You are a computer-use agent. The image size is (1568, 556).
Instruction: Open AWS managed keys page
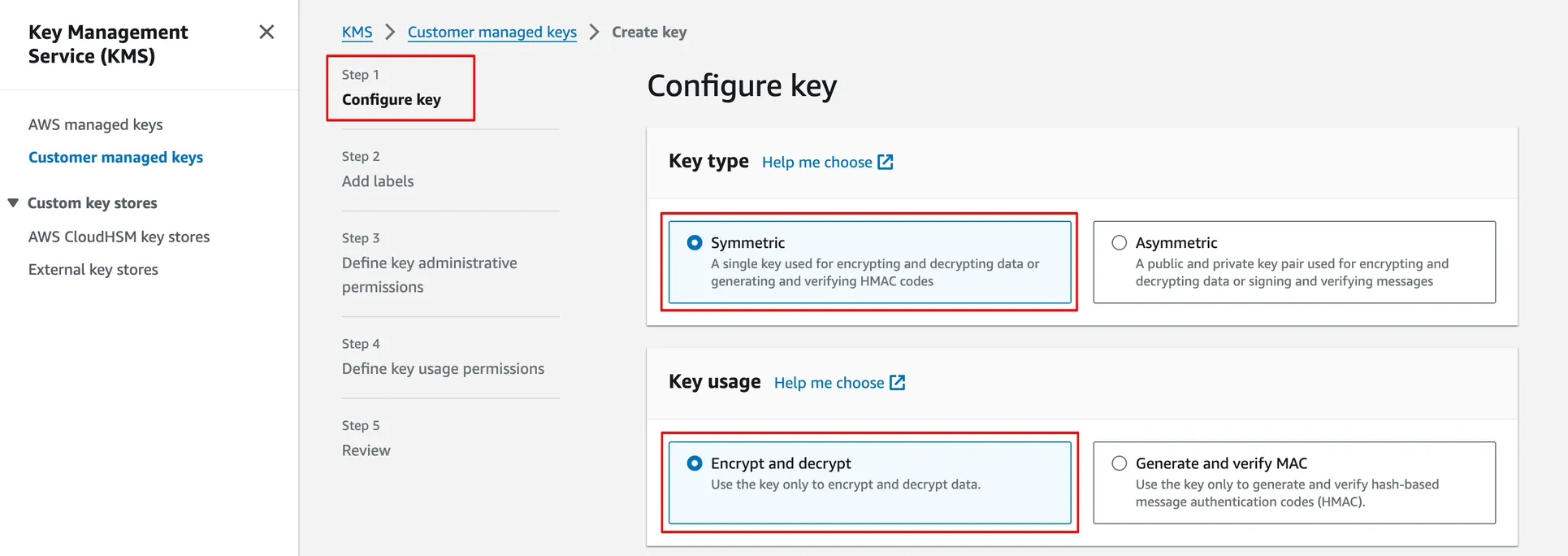[x=95, y=124]
